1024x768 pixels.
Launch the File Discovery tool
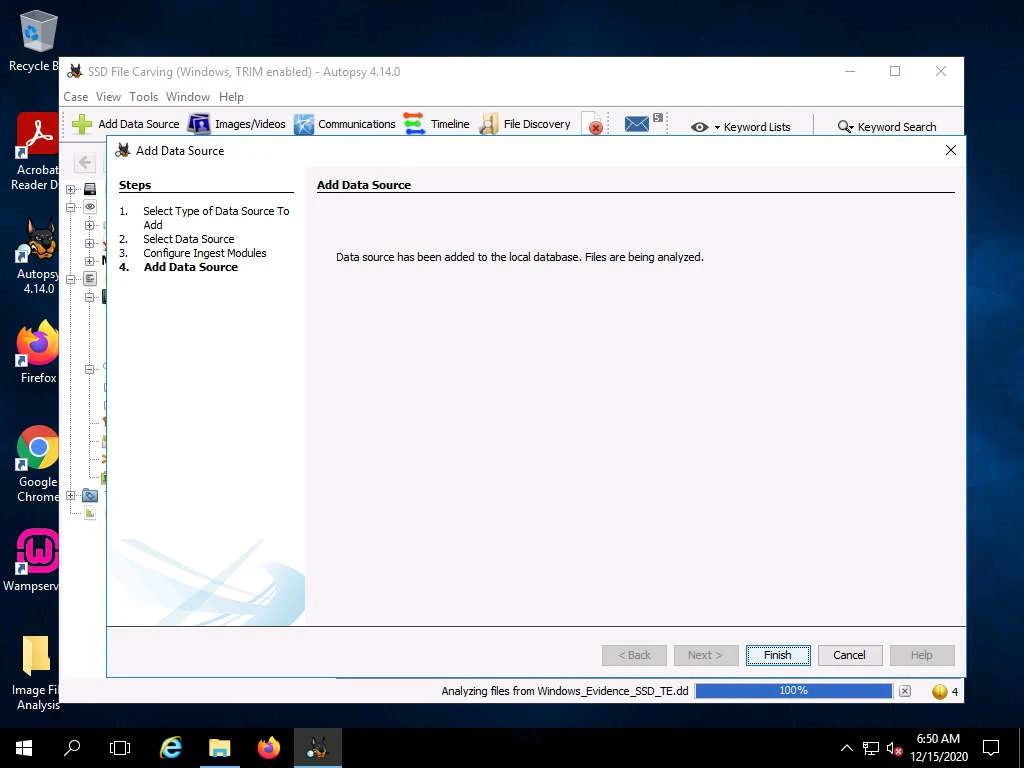524,124
